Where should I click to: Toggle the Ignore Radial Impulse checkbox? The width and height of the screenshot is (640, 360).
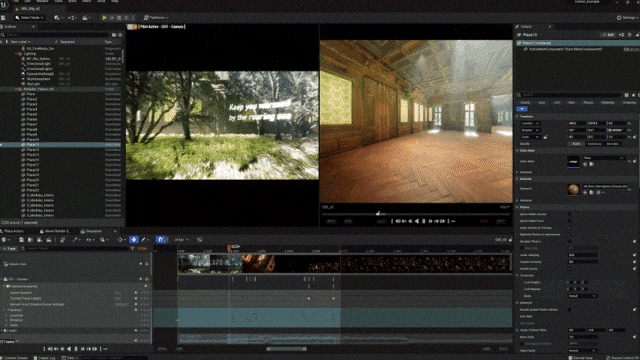tap(569, 214)
